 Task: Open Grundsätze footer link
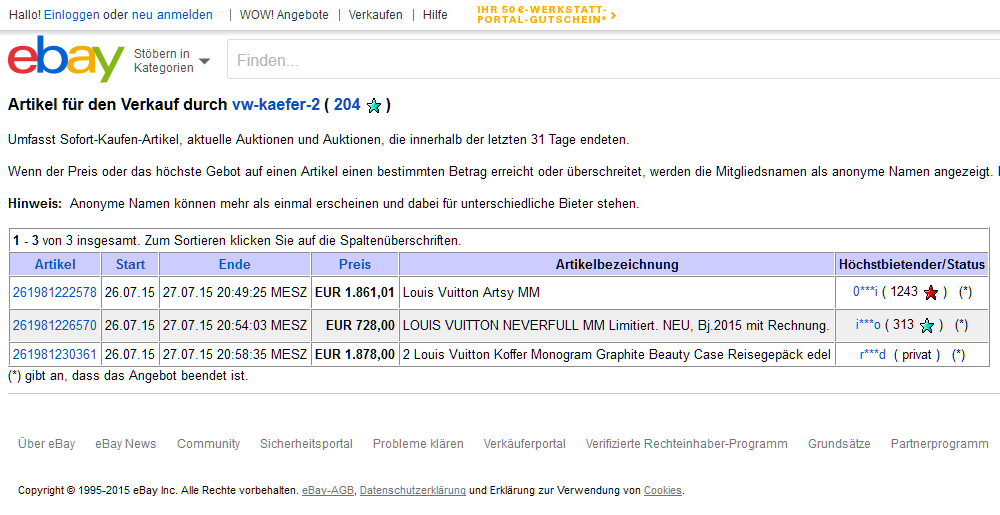tap(839, 444)
